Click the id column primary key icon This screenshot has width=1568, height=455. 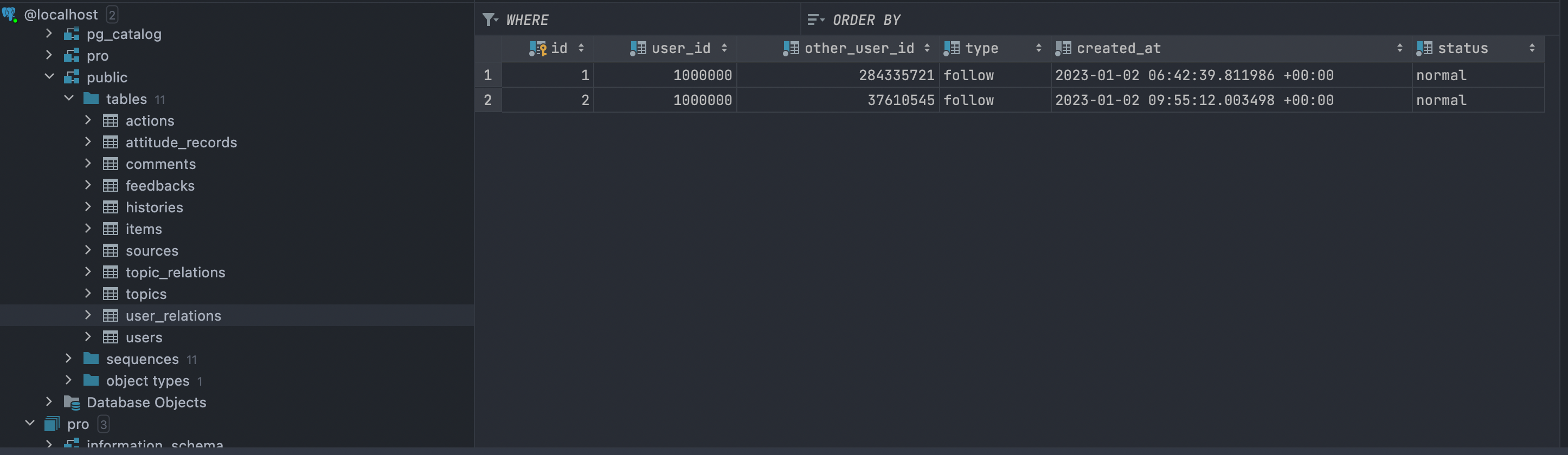[x=537, y=49]
